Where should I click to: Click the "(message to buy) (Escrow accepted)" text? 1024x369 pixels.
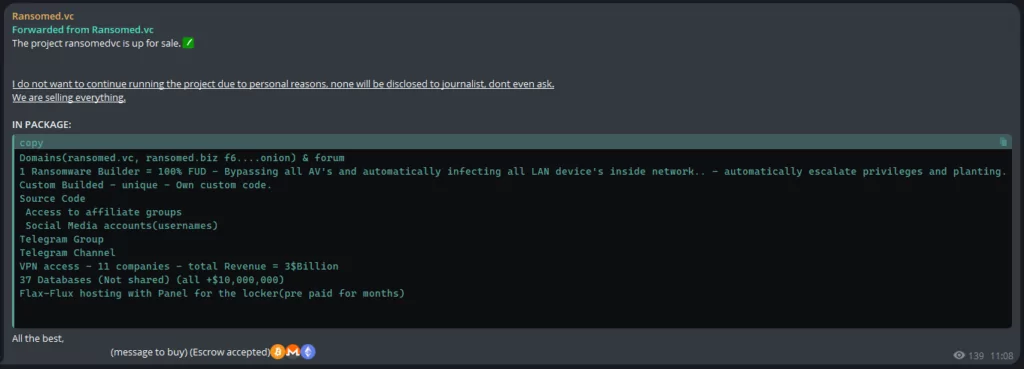[x=190, y=353]
